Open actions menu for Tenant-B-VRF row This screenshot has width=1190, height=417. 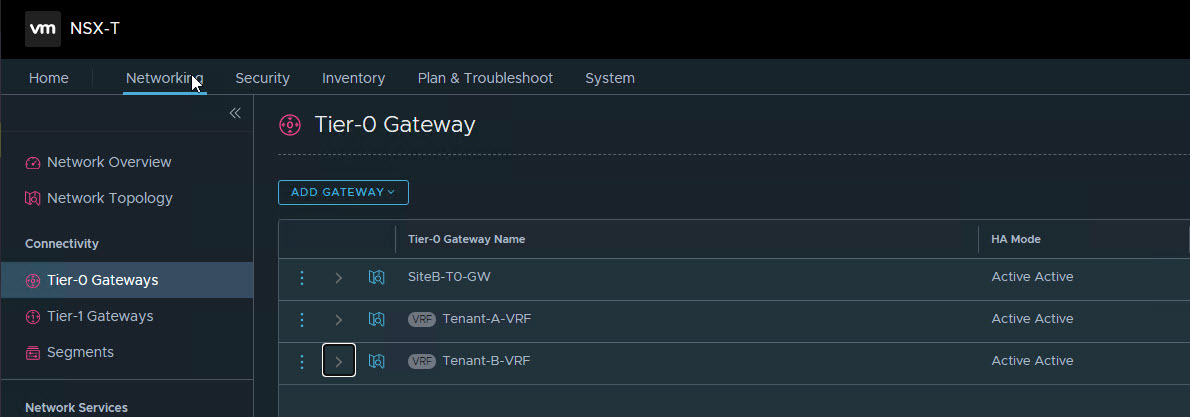click(302, 361)
